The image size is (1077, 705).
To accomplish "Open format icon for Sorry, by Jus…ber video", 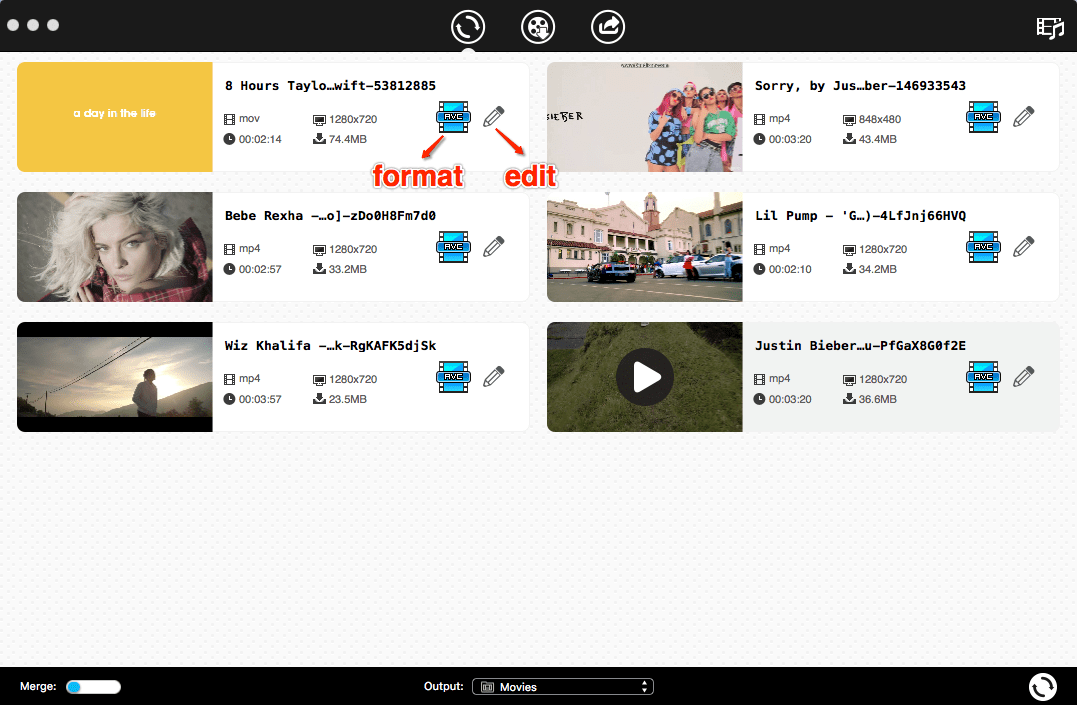I will click(x=984, y=117).
